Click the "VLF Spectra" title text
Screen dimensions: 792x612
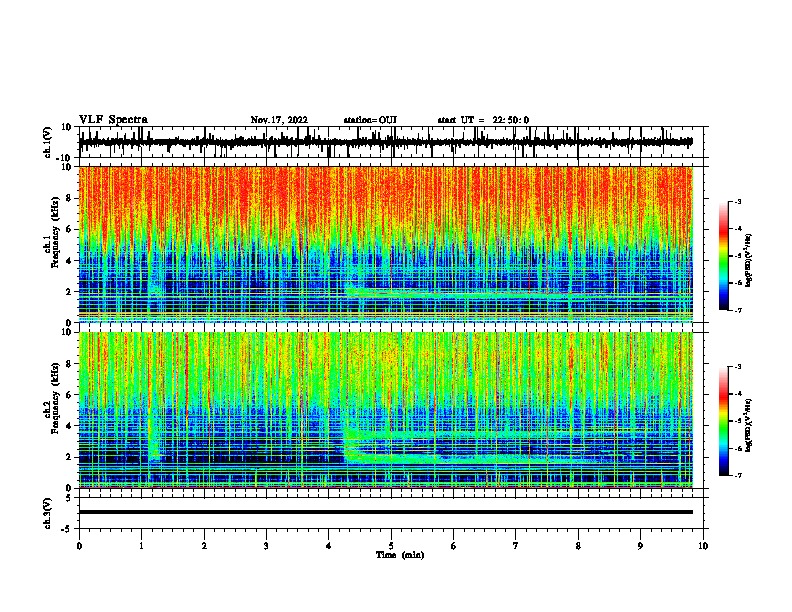click(113, 120)
